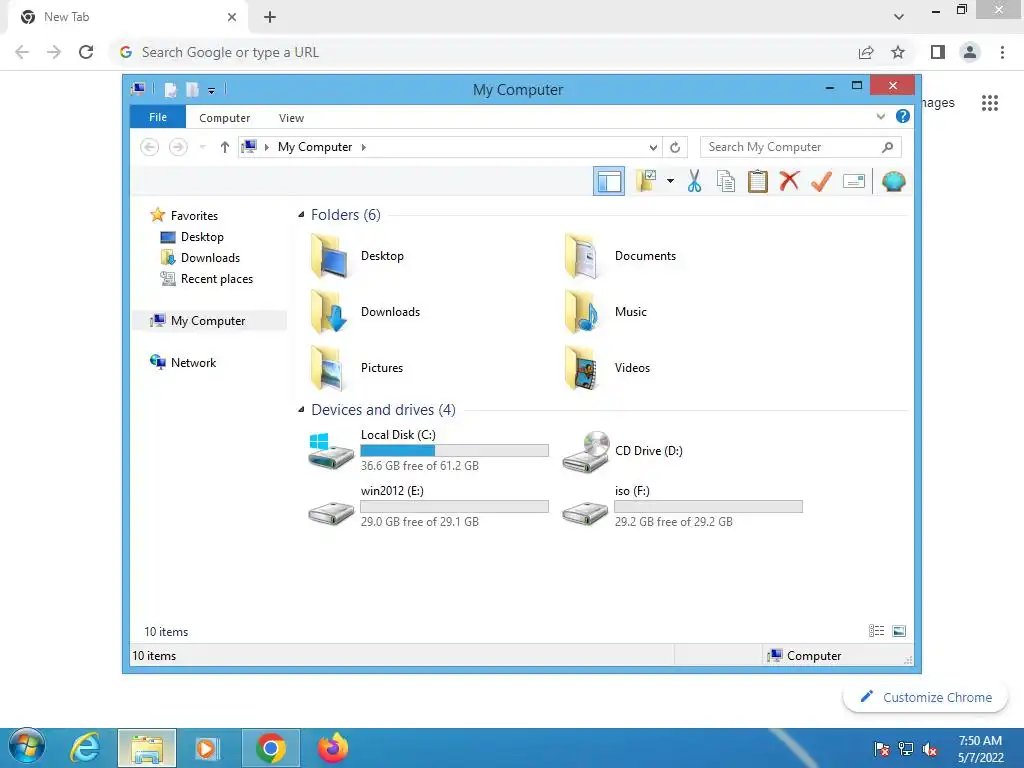Click the Cut scissors icon
Image resolution: width=1024 pixels, height=768 pixels.
[x=694, y=181]
